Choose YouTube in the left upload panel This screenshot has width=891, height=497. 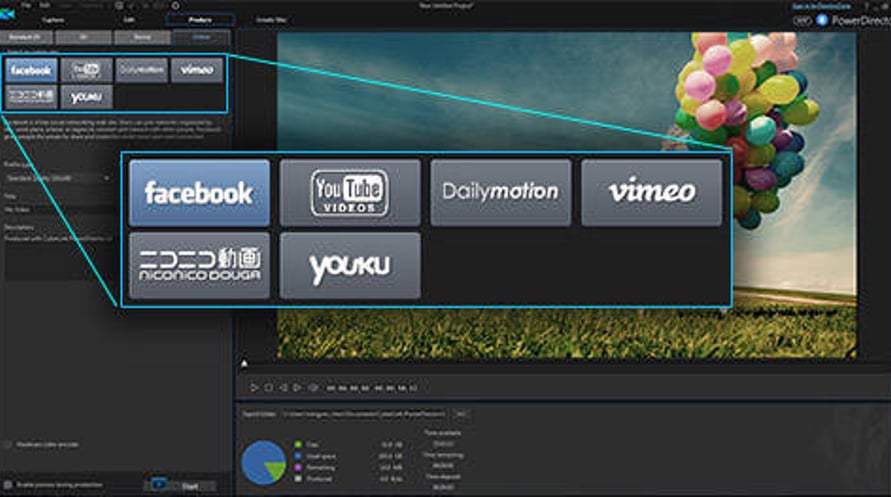coord(86,70)
